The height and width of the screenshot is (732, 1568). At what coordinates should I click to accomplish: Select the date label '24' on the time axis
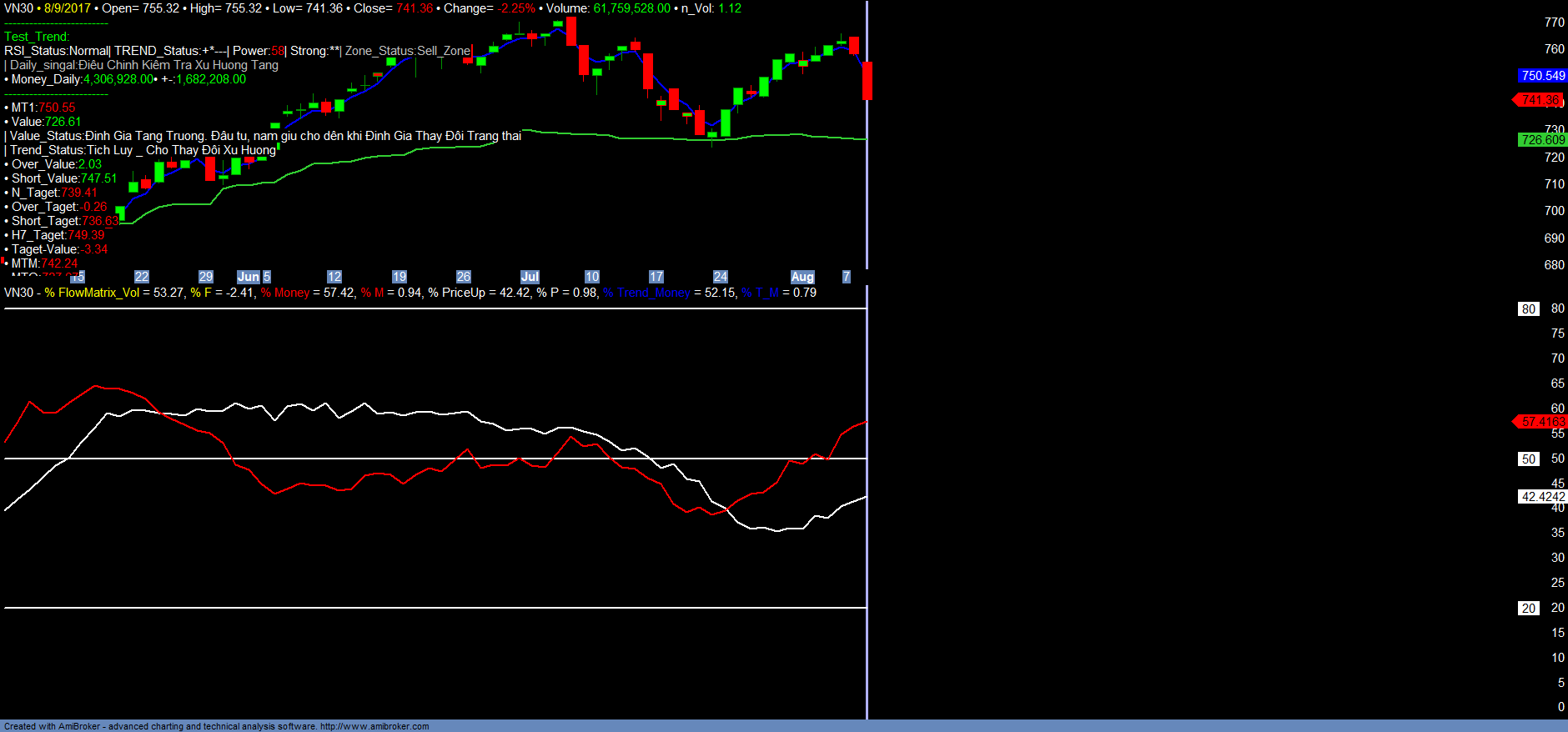721,277
